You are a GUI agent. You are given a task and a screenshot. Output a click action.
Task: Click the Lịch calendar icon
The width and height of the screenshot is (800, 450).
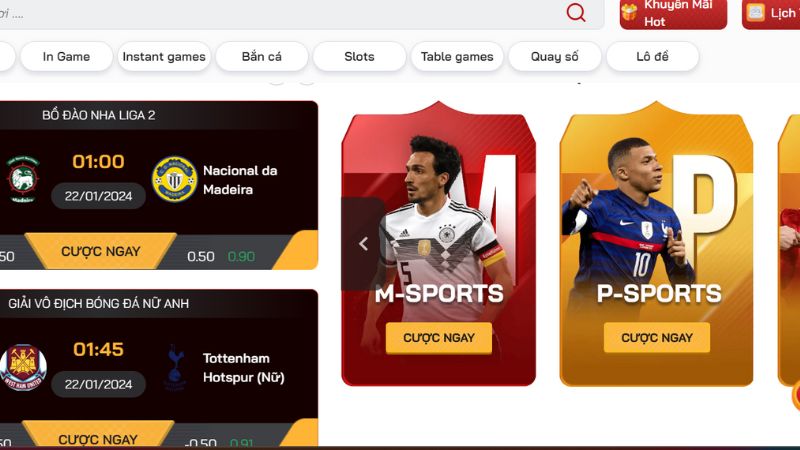756,12
